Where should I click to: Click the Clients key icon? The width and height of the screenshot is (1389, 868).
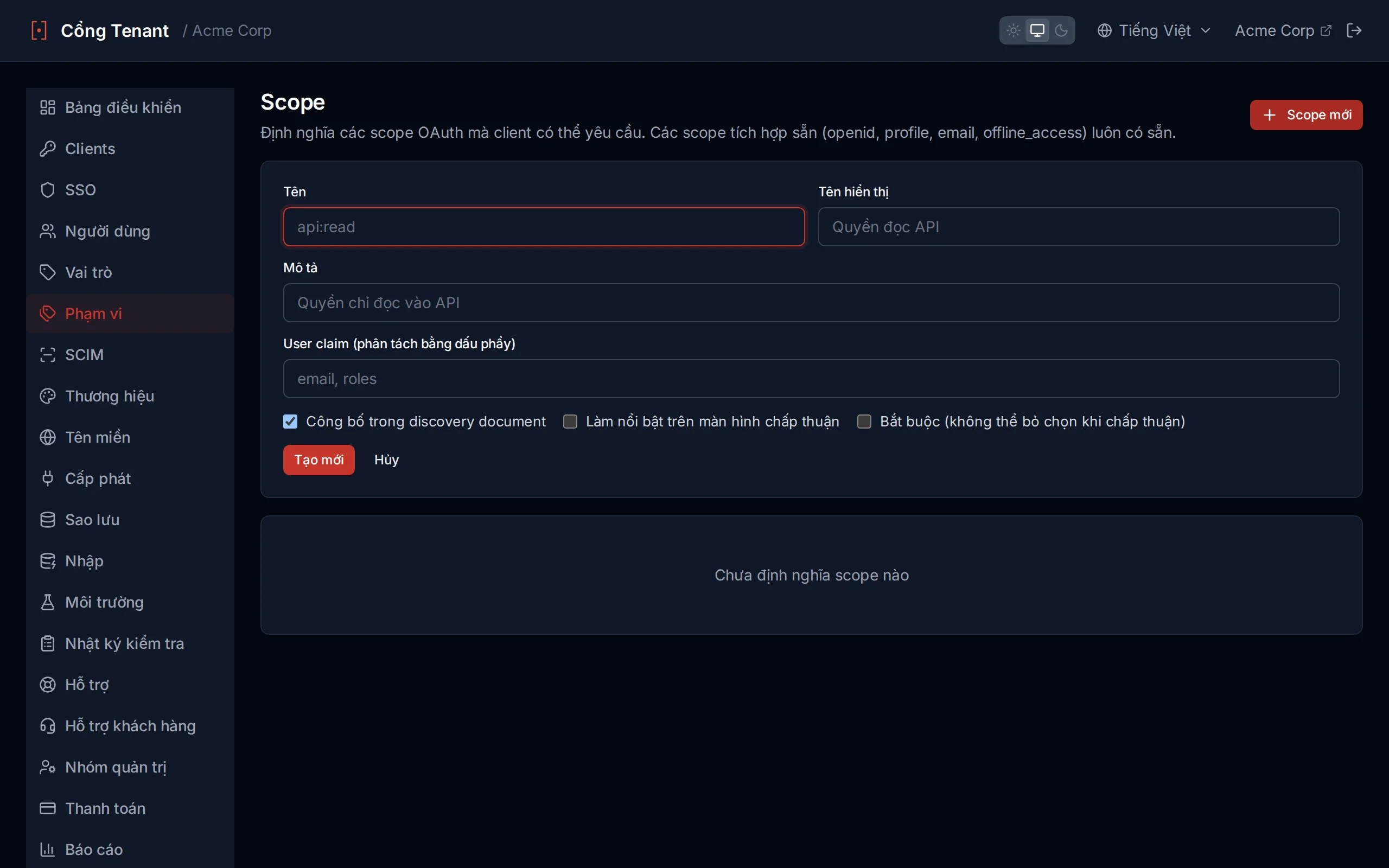point(48,149)
